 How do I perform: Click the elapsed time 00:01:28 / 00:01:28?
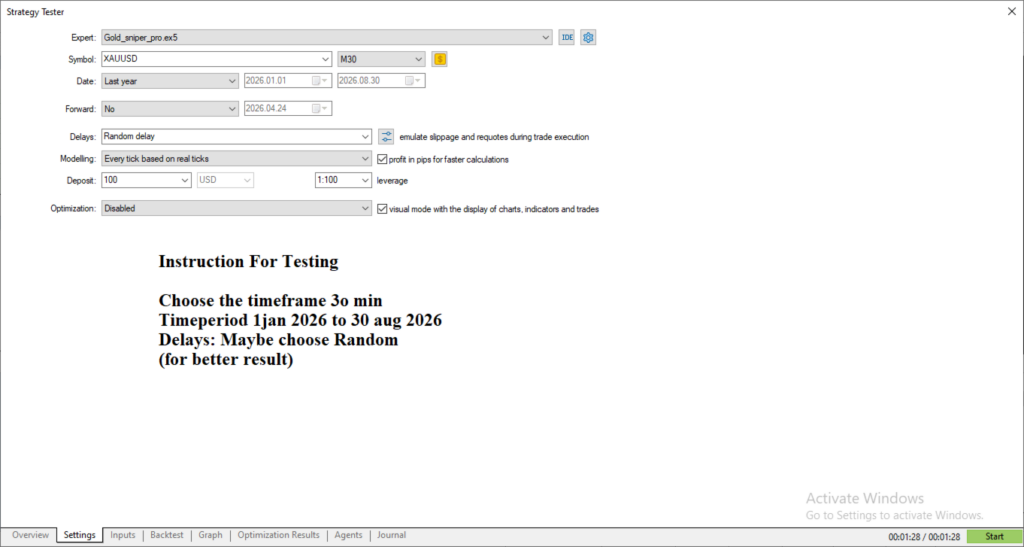924,537
